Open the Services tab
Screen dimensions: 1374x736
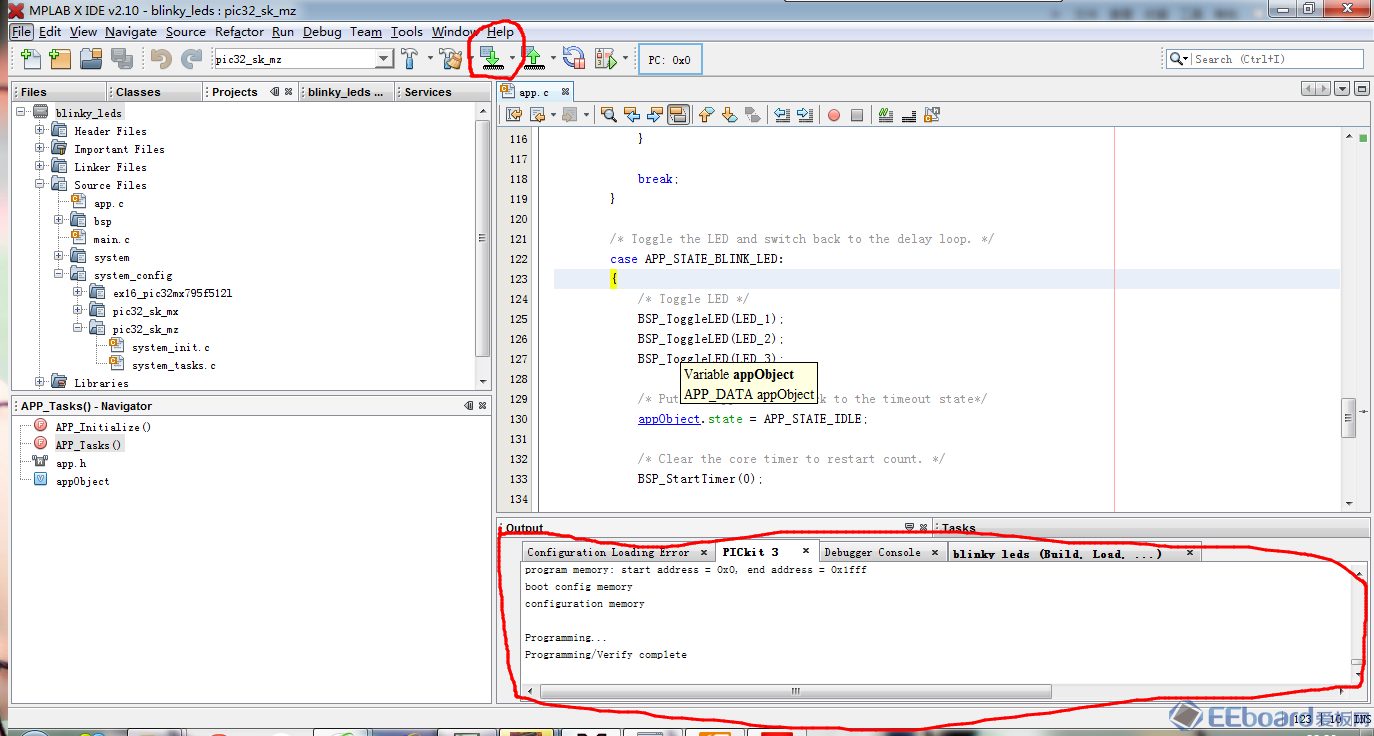pyautogui.click(x=428, y=92)
